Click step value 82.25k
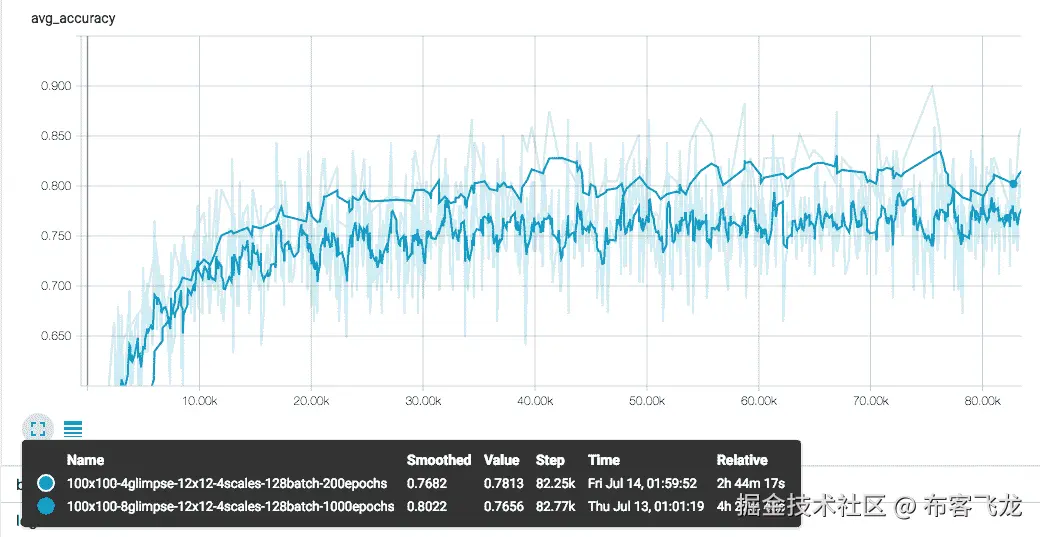 pos(556,483)
